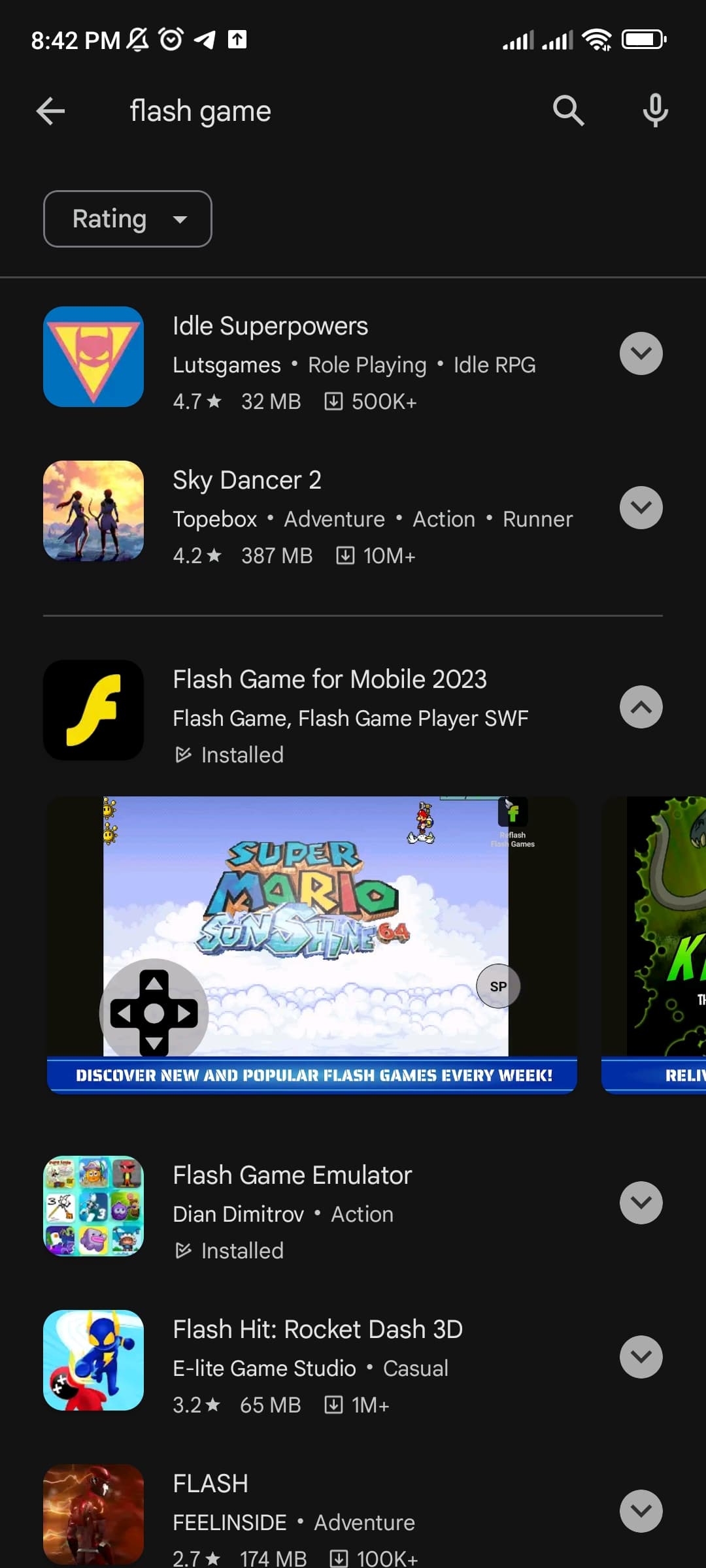The width and height of the screenshot is (706, 1568).
Task: Open the Rating filter dropdown
Action: pyautogui.click(x=127, y=219)
